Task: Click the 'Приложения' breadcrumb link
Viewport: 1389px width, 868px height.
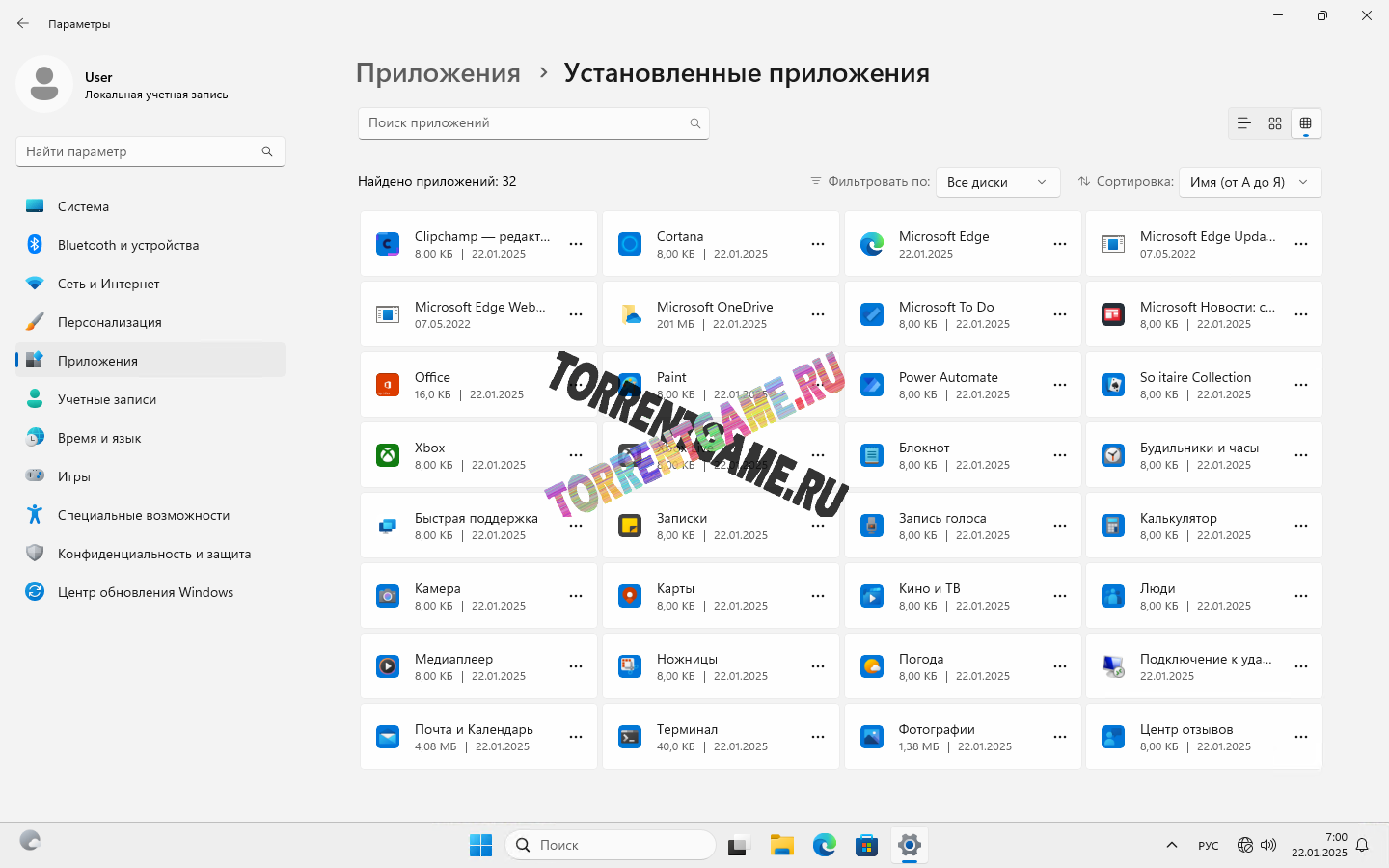Action: point(438,73)
